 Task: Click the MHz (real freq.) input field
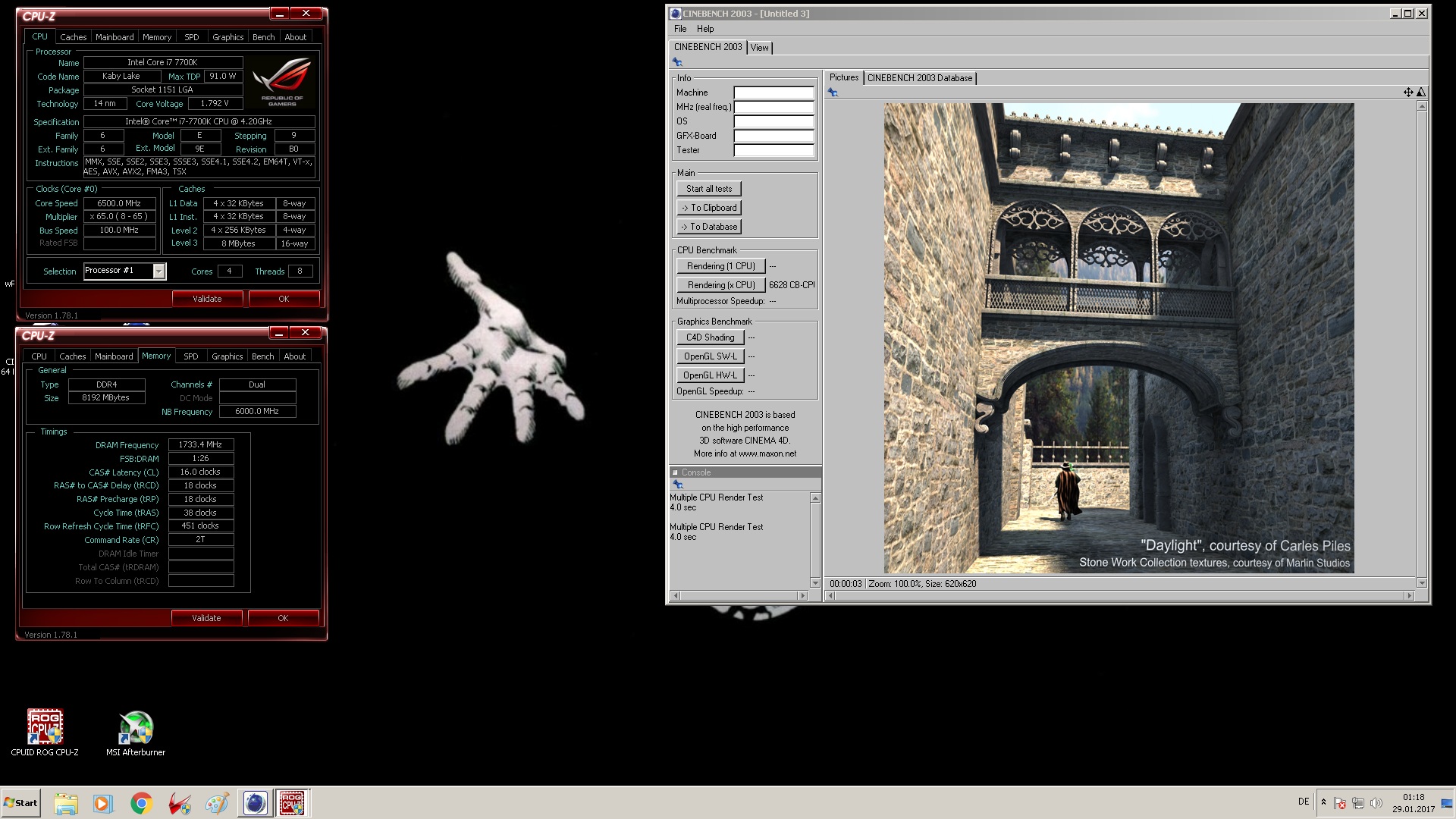(x=773, y=107)
